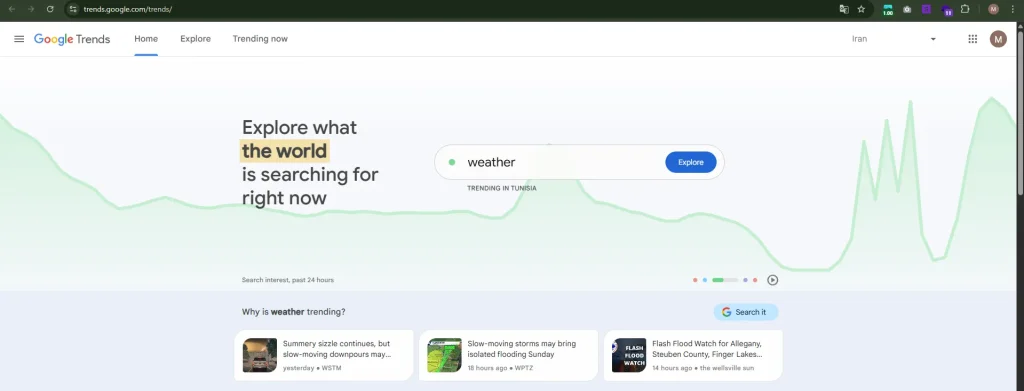The height and width of the screenshot is (391, 1024).
Task: Click the Flash Flood Watch thumbnail
Action: (629, 355)
